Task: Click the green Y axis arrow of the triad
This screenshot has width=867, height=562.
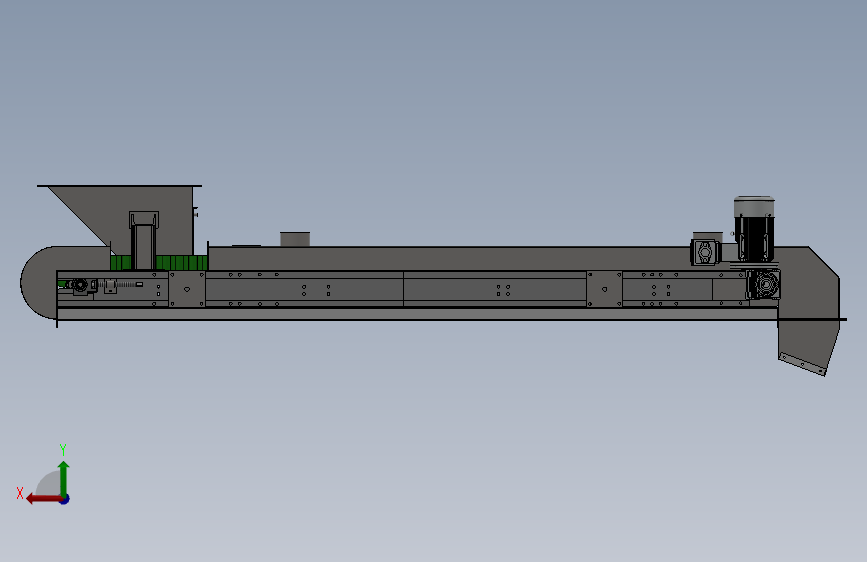Action: (x=64, y=478)
